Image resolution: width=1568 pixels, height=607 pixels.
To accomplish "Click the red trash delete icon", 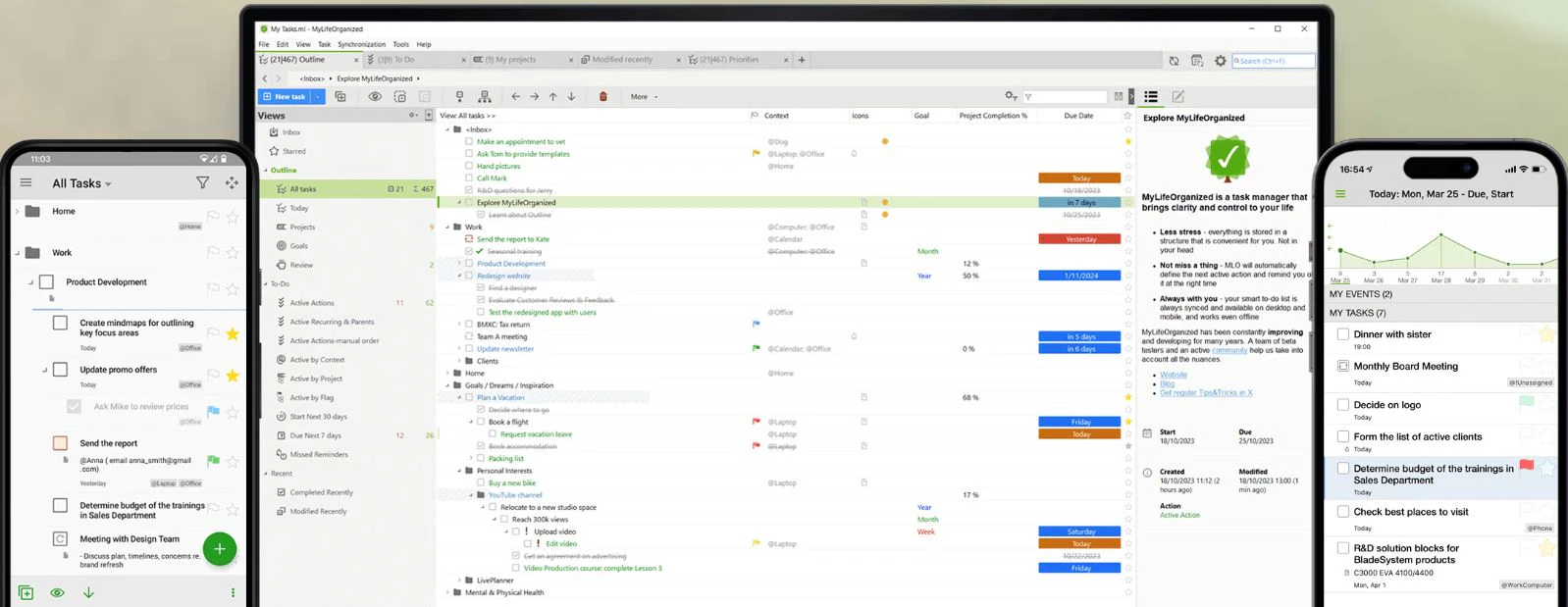I will (x=602, y=97).
